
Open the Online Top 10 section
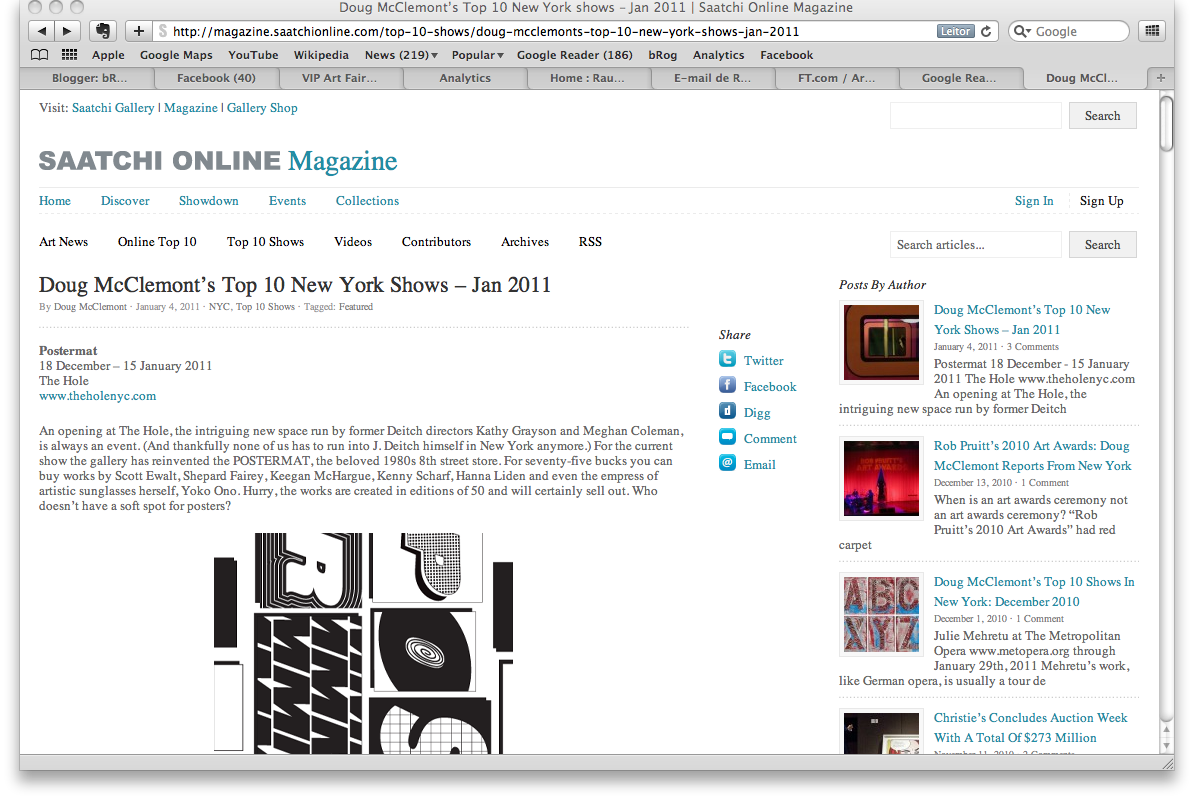pos(157,242)
